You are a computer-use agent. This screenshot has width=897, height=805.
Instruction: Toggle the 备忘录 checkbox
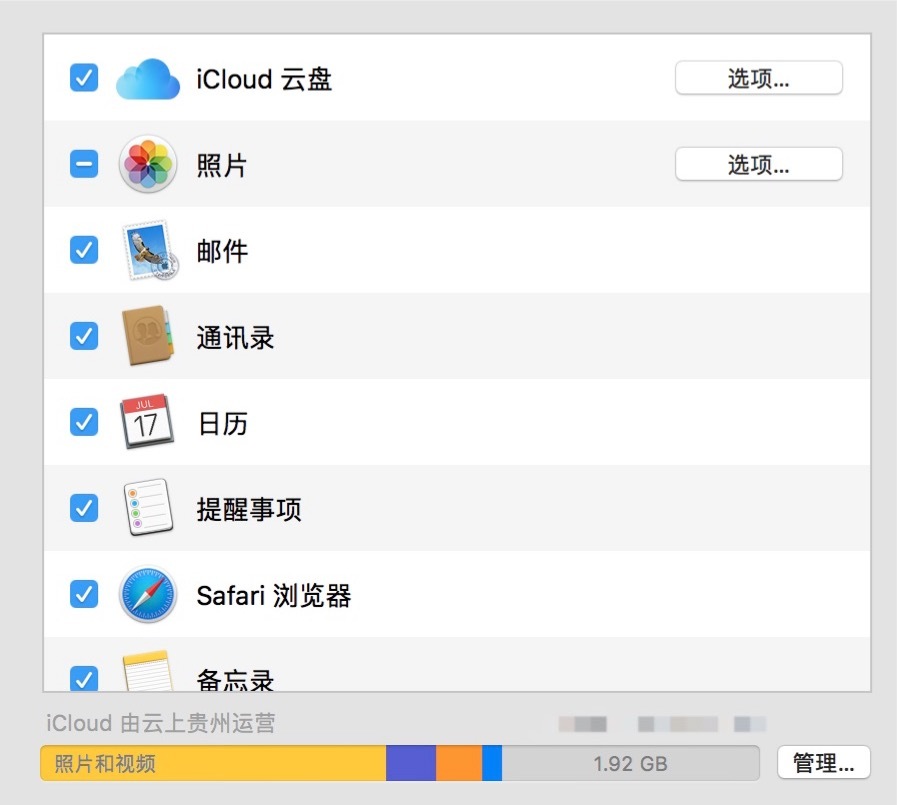pos(84,678)
